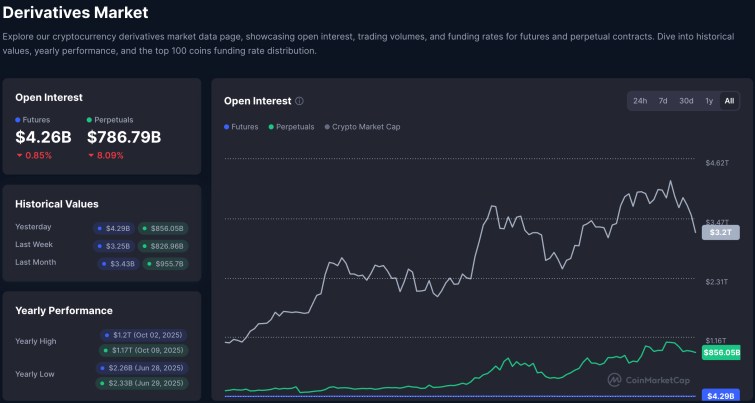Click the red down arrow beside 0.85%

point(20,155)
